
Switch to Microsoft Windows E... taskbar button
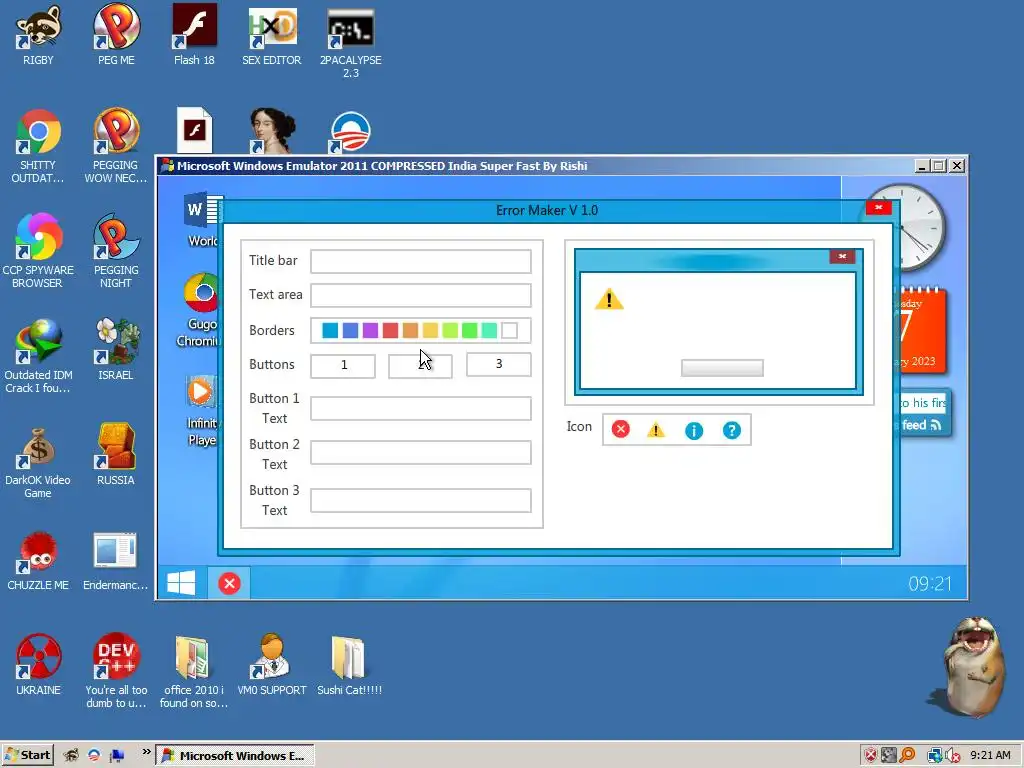pos(236,756)
